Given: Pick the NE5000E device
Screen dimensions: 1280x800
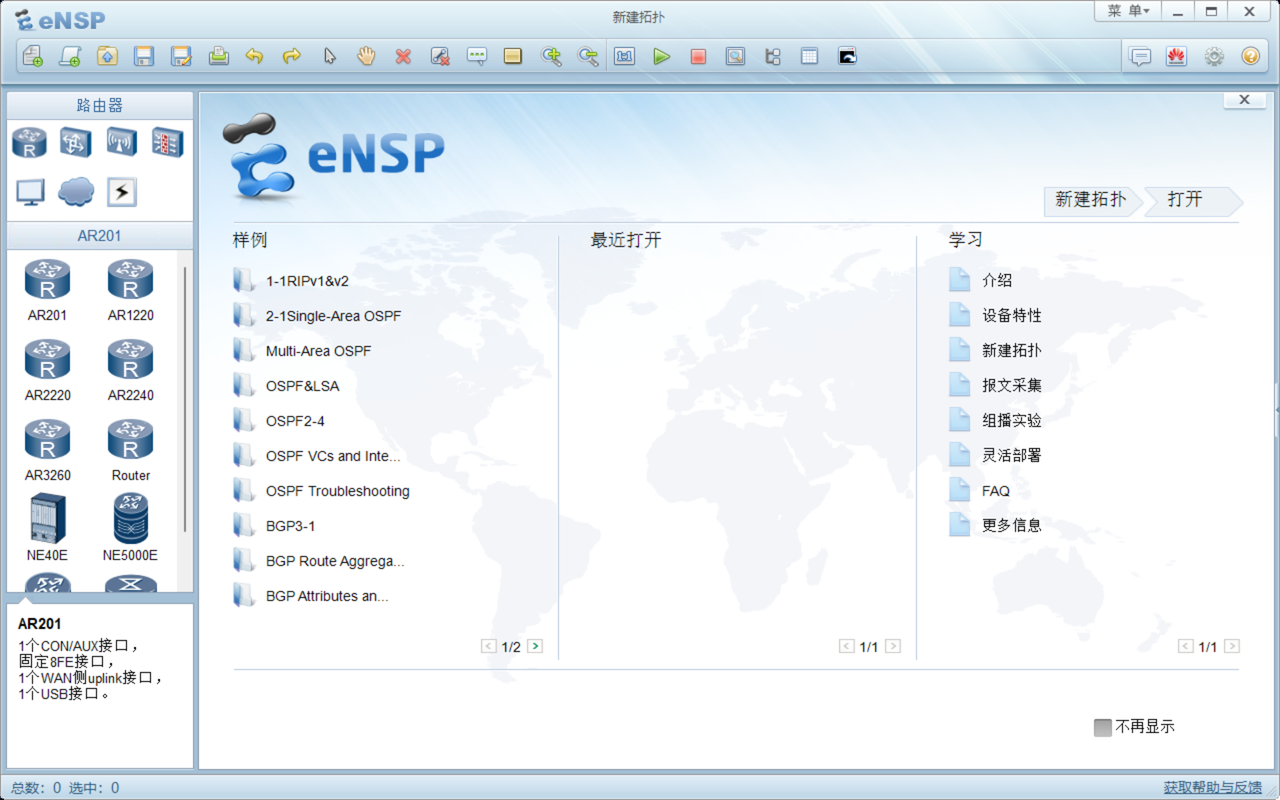Looking at the screenshot, I should (130, 528).
